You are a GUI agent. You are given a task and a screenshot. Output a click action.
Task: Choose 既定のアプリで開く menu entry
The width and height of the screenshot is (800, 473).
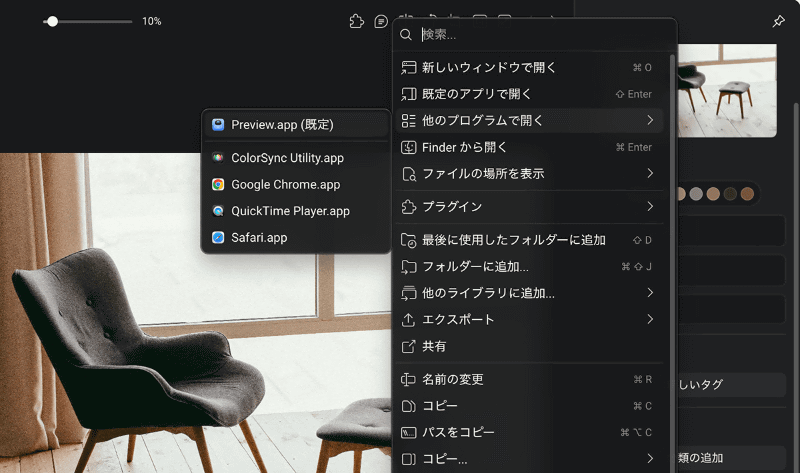click(529, 94)
